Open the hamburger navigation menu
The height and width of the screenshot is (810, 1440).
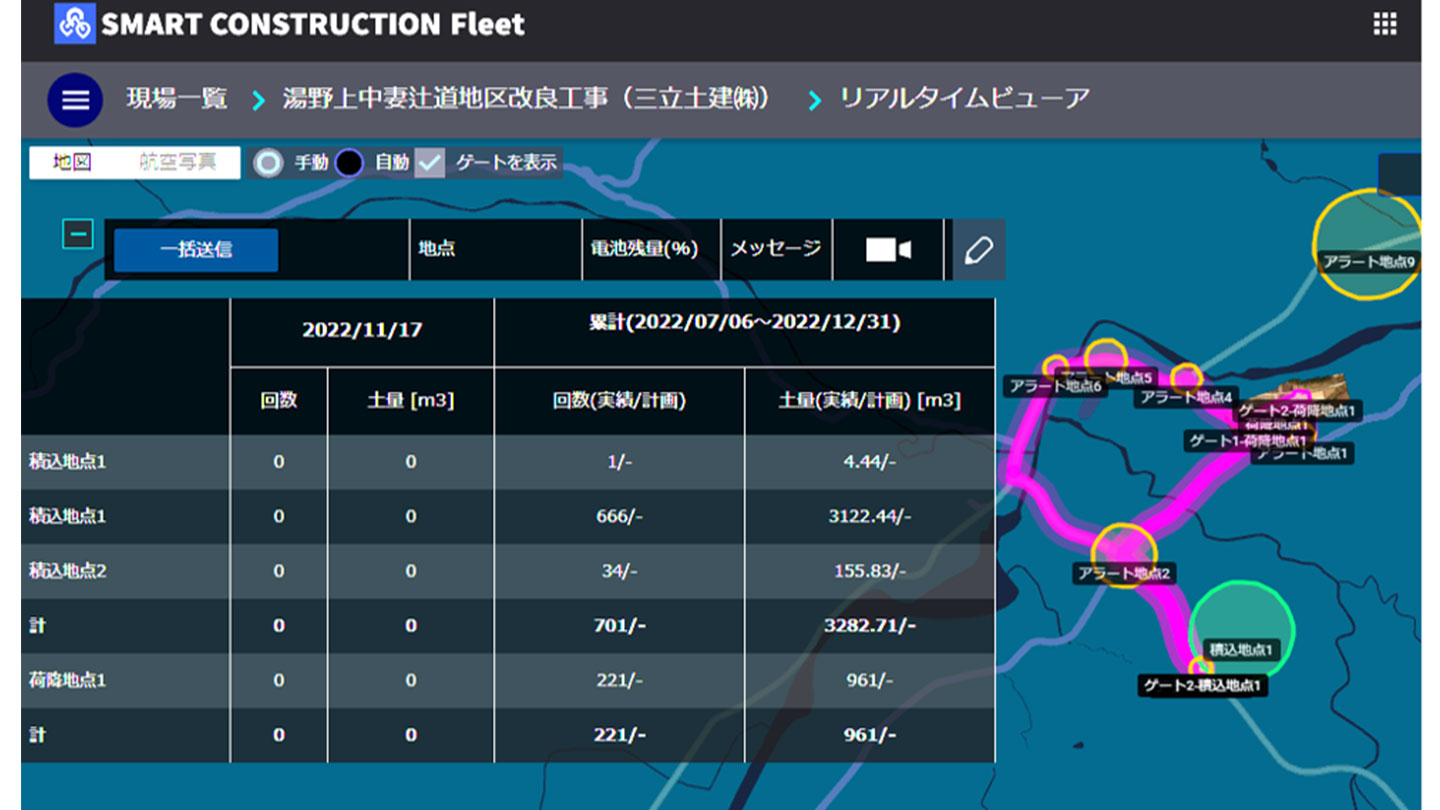[x=75, y=100]
